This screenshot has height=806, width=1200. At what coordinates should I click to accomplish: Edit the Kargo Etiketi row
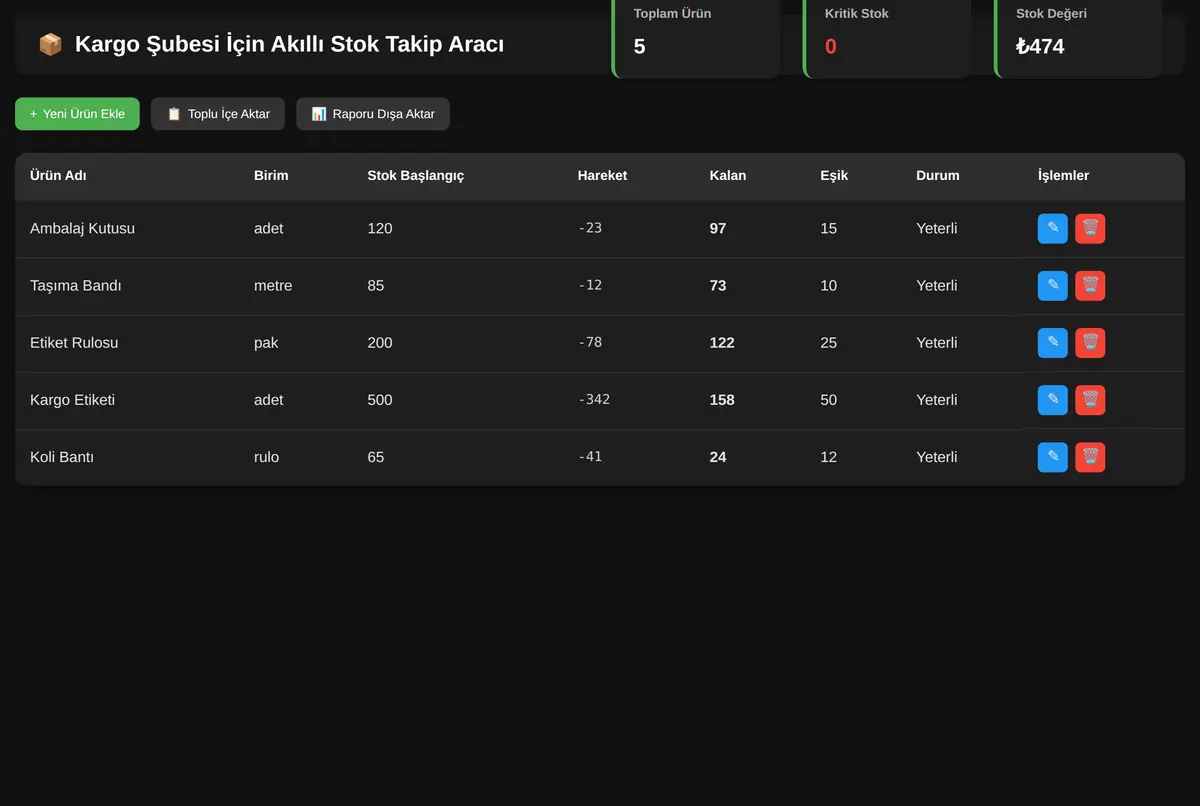1053,400
